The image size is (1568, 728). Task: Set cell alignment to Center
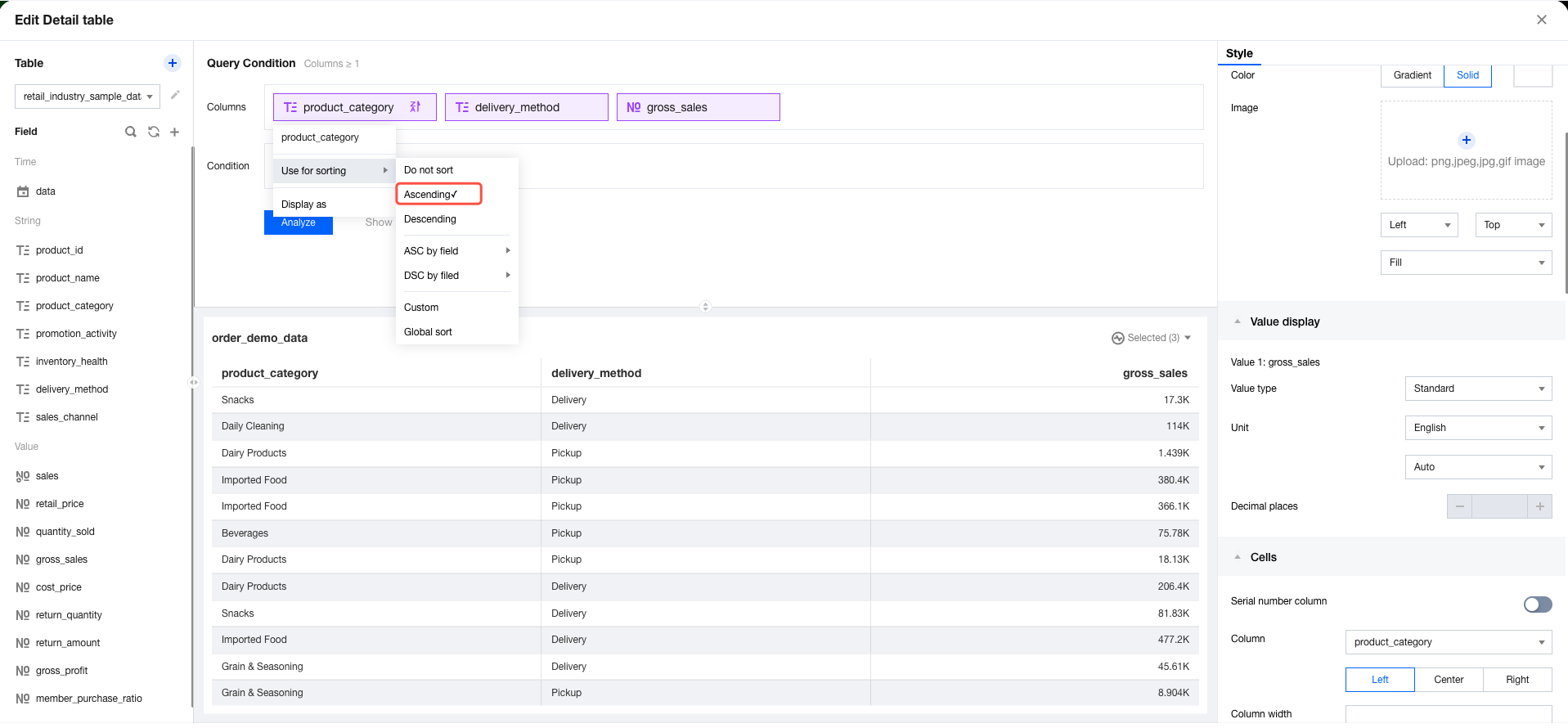pyautogui.click(x=1449, y=680)
